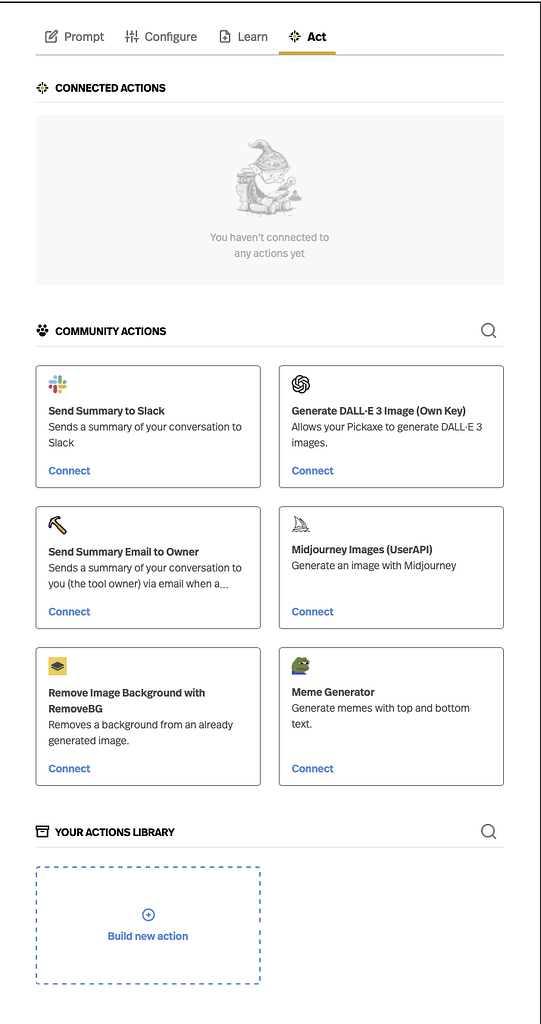
Task: Connect the Midjourney Images action
Action: coord(312,612)
